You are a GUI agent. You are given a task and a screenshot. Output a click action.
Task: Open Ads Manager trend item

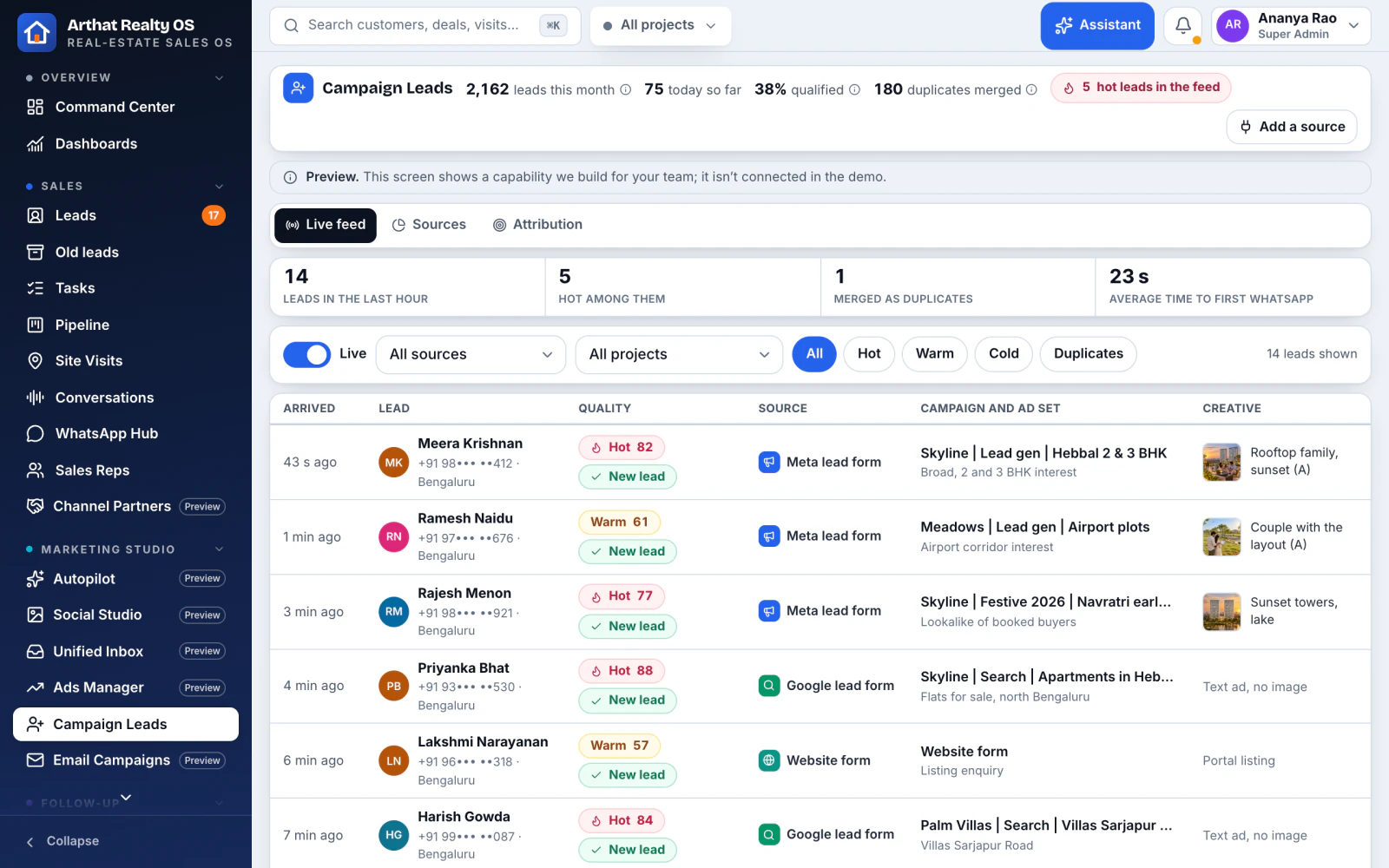coord(126,687)
